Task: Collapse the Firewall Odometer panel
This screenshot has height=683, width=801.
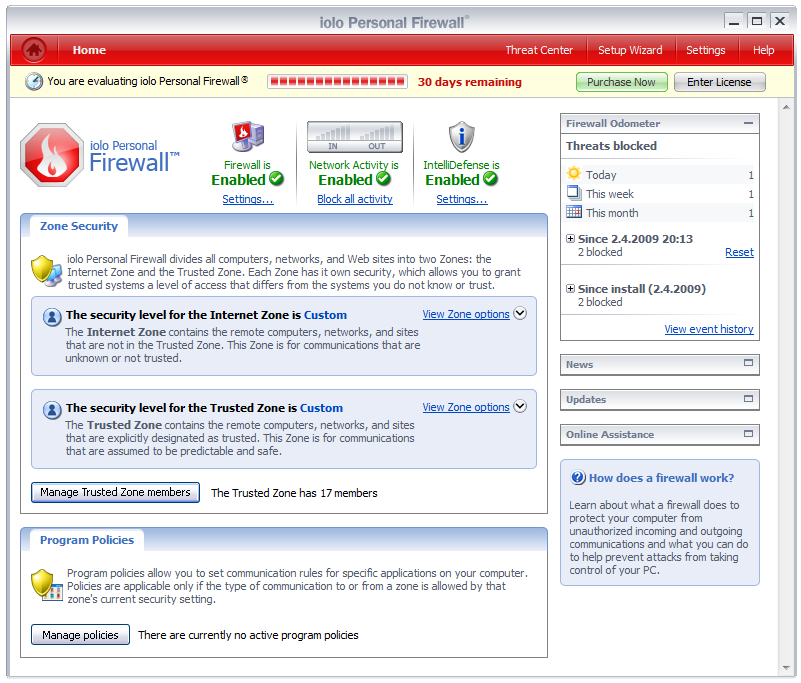Action: (x=748, y=123)
